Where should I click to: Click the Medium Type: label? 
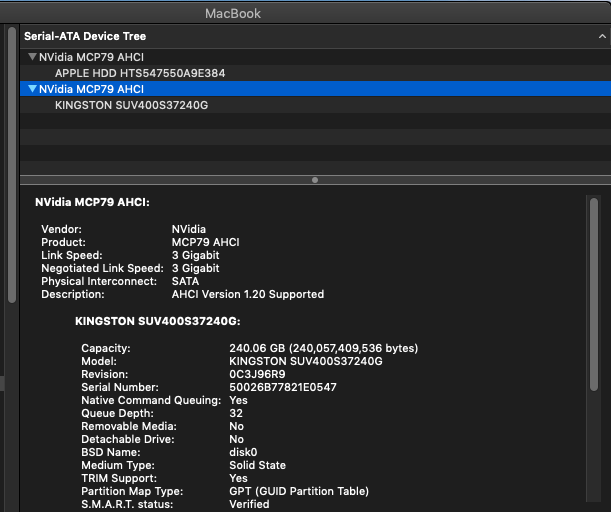pos(118,465)
